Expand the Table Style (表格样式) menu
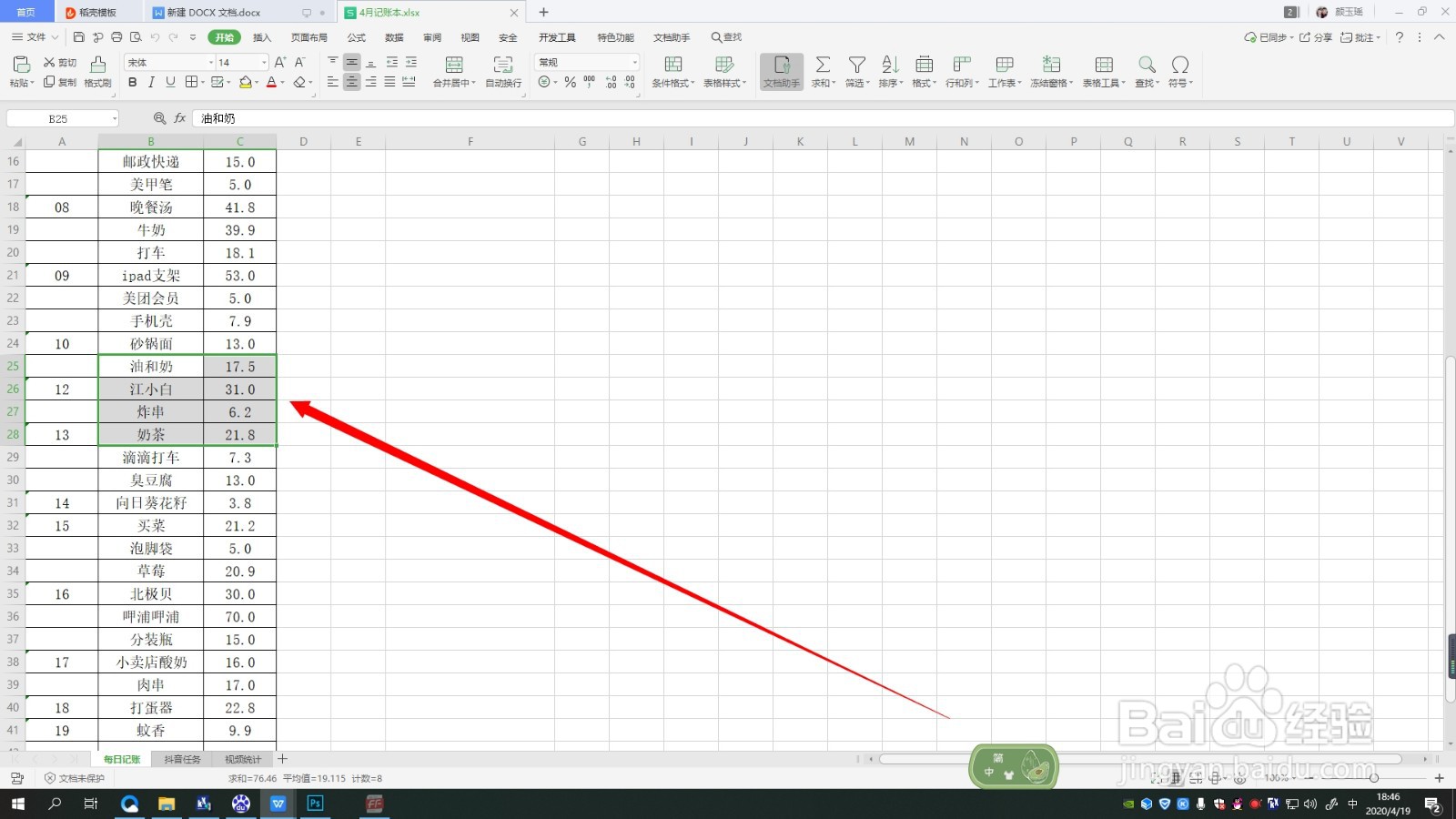This screenshot has width=1456, height=819. [x=724, y=83]
